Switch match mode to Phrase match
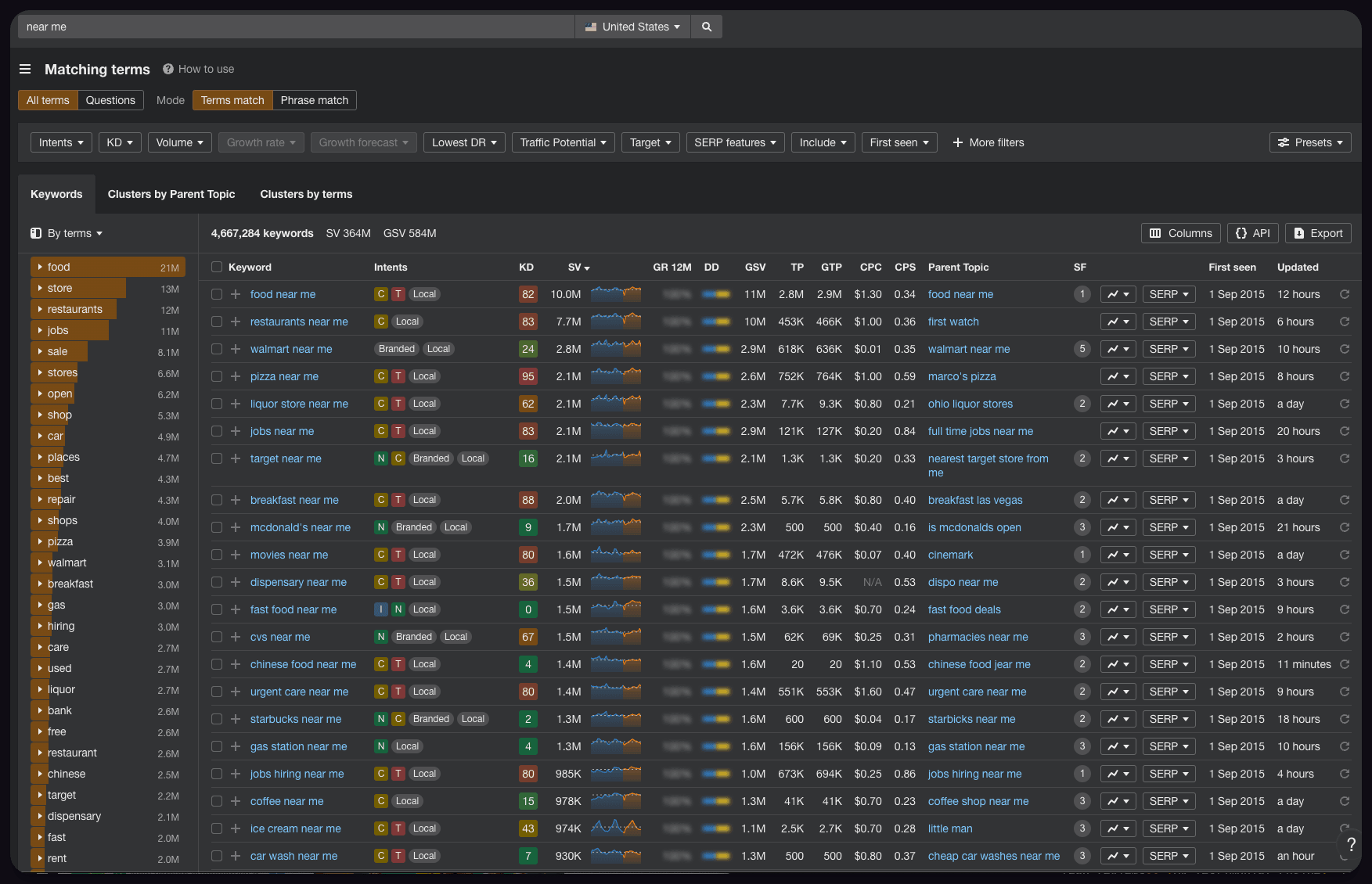The image size is (1372, 884). click(314, 100)
